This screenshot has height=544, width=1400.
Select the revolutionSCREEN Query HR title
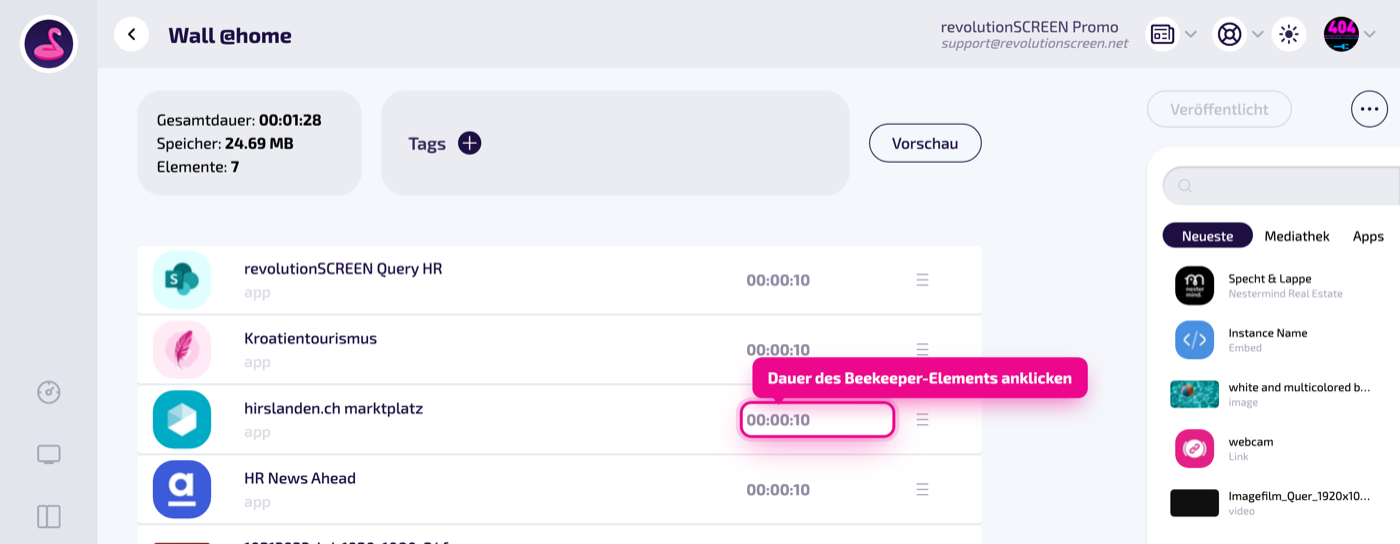343,269
